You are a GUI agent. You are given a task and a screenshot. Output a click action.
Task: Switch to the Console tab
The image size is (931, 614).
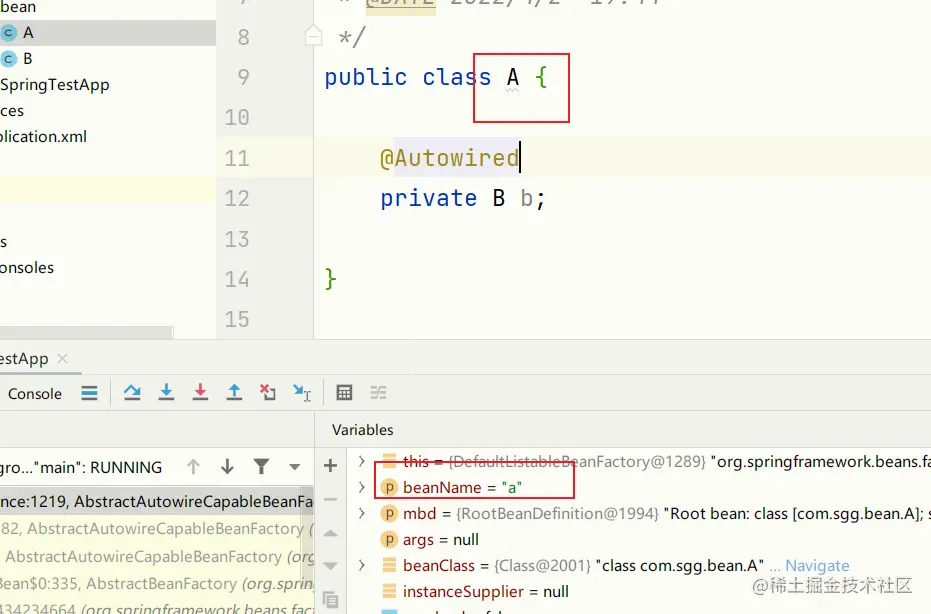[x=34, y=394]
